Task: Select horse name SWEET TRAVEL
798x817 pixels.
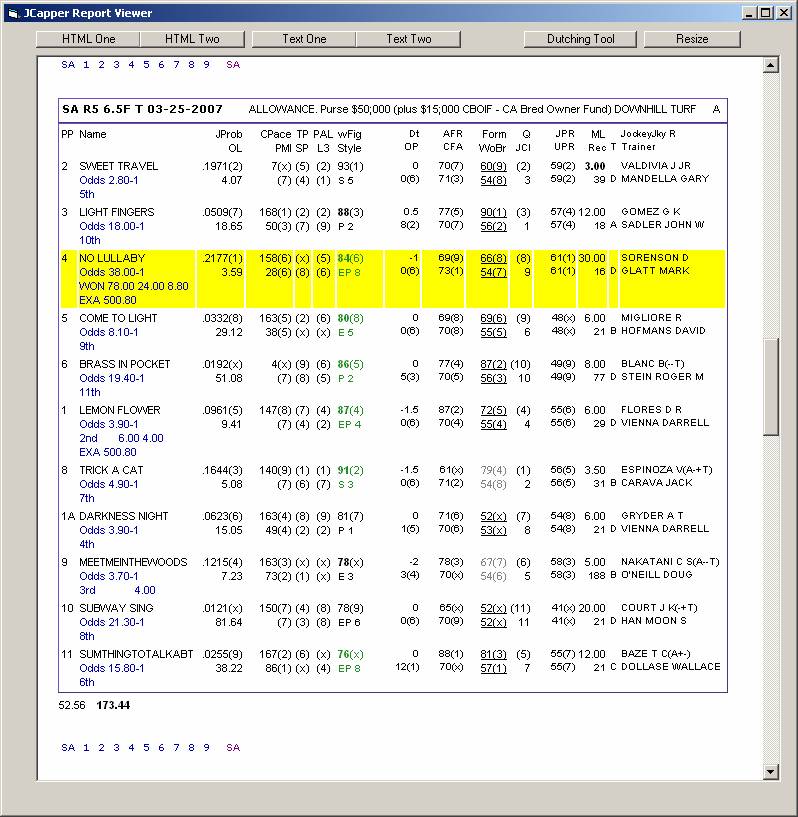Action: [118, 166]
